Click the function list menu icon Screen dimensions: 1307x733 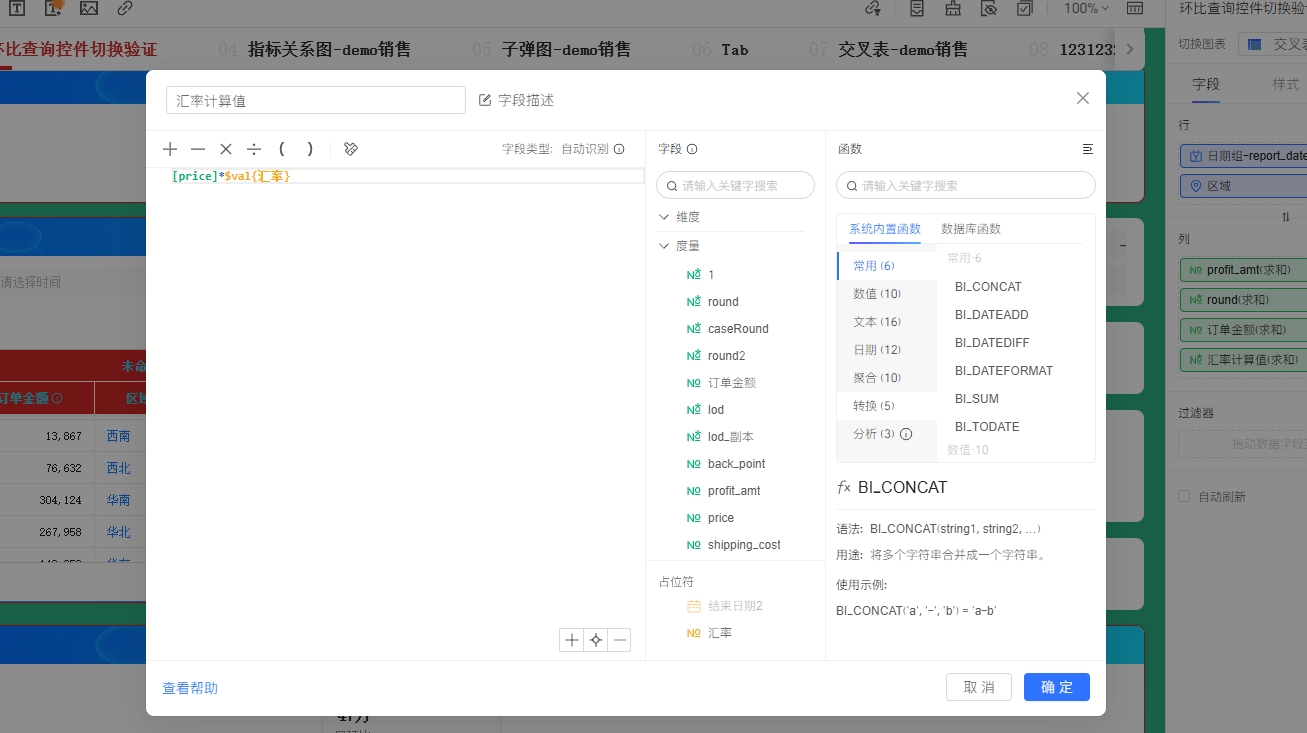pos(1088,149)
